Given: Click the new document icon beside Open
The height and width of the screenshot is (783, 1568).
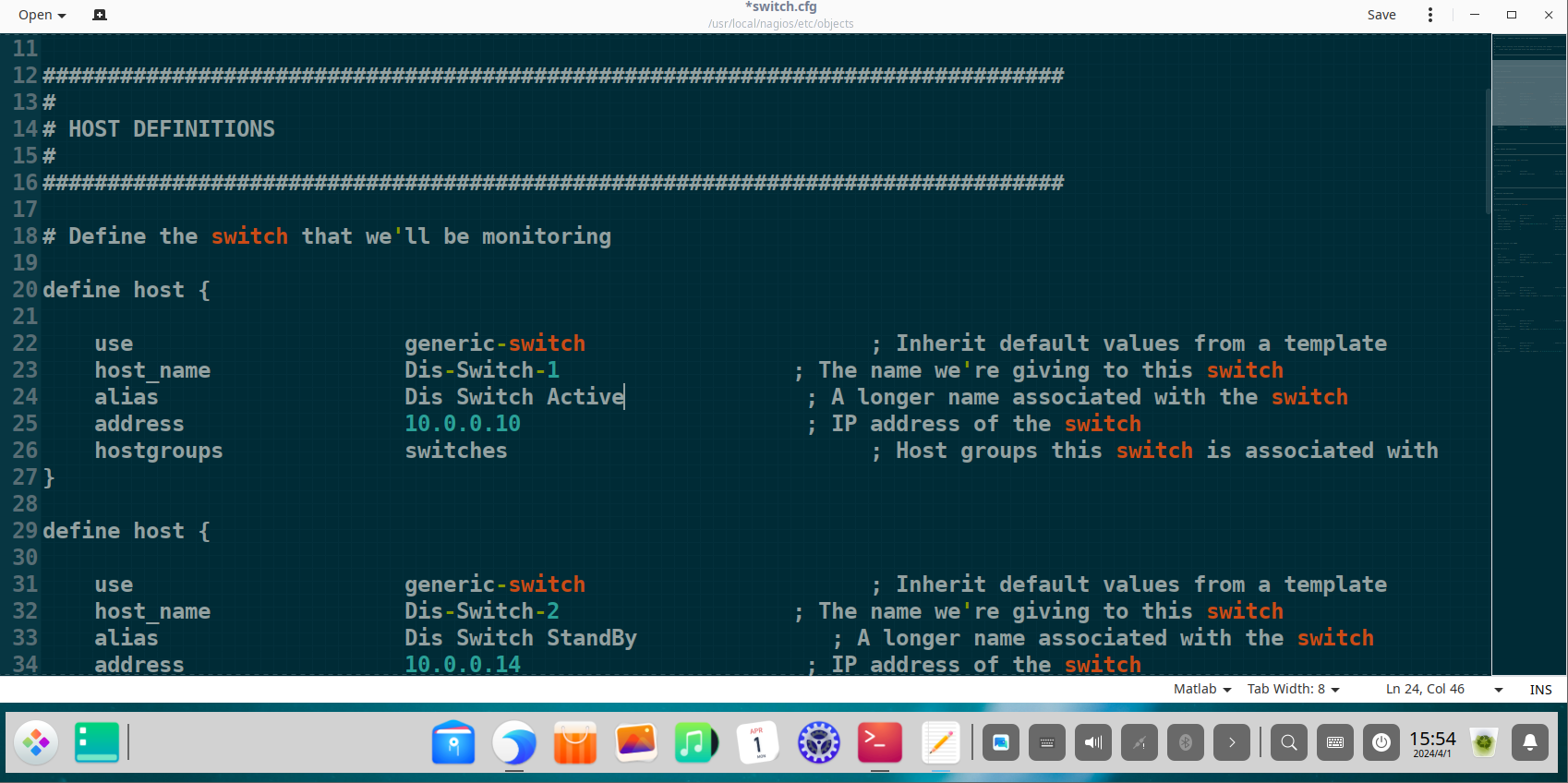Looking at the screenshot, I should click(100, 15).
